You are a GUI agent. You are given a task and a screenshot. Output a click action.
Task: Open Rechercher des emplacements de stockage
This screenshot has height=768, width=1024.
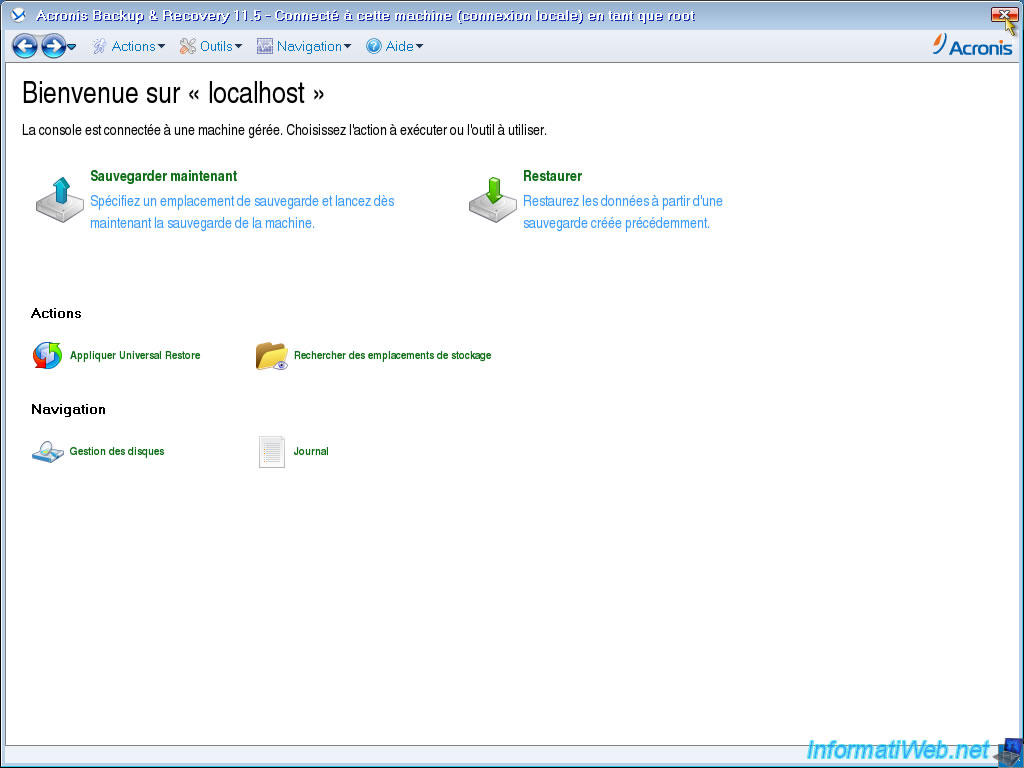tap(392, 355)
